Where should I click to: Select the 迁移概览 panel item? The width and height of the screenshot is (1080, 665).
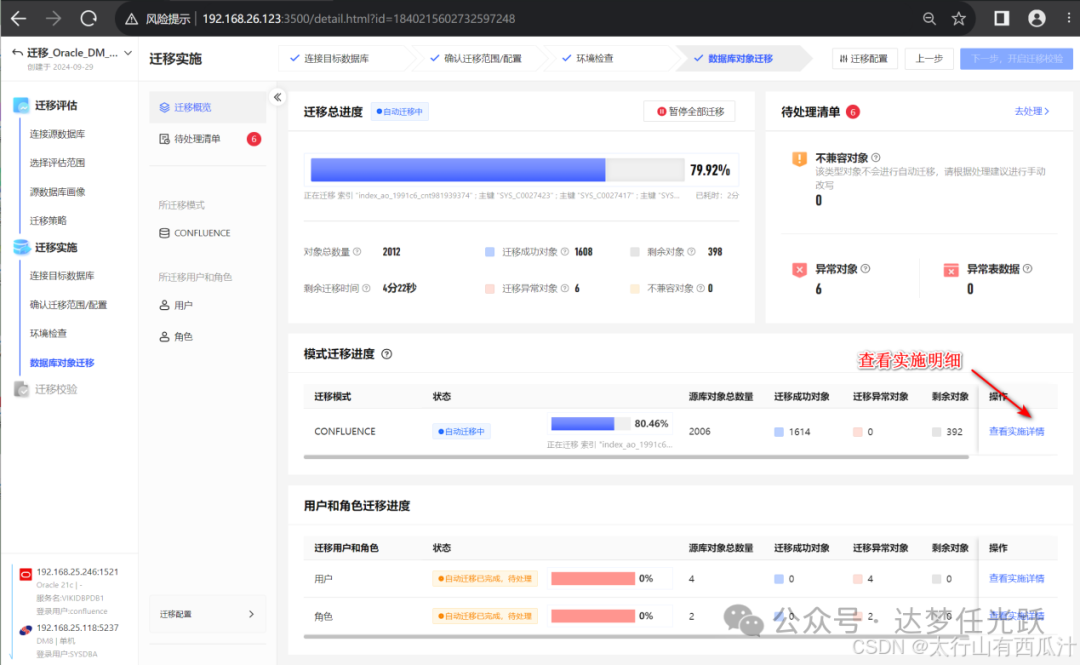point(207,108)
